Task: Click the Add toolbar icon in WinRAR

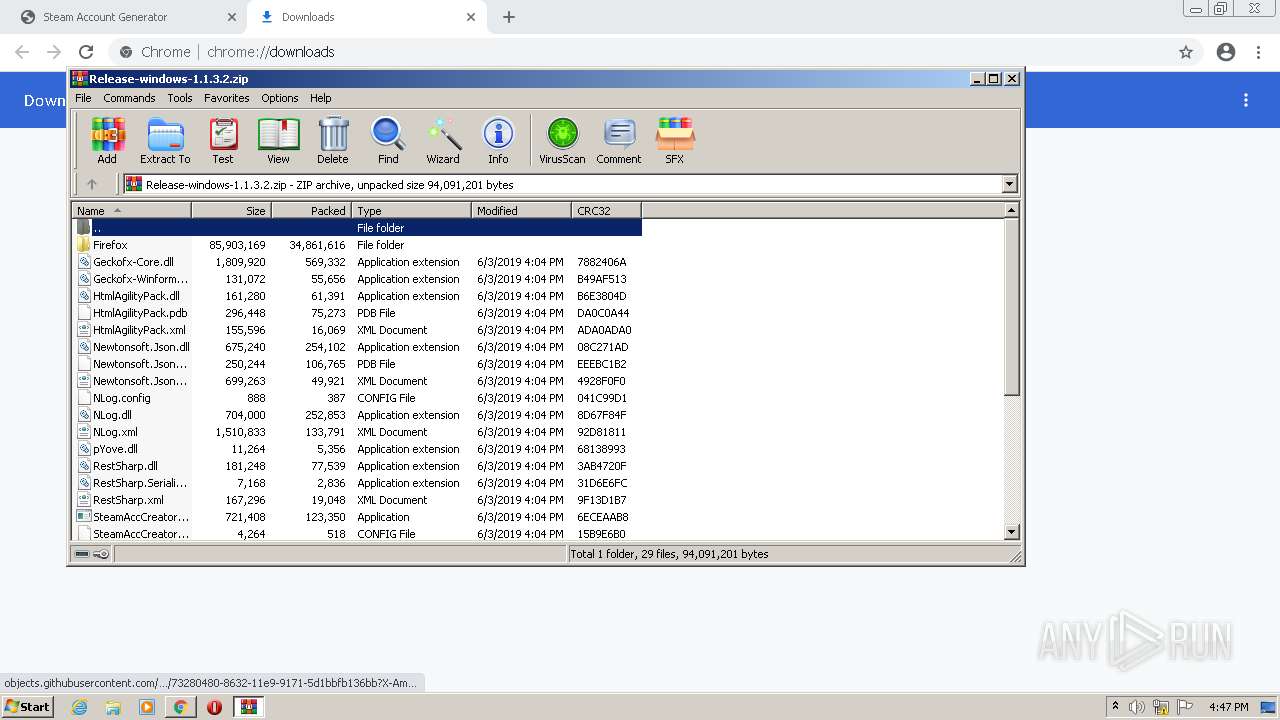Action: click(107, 141)
